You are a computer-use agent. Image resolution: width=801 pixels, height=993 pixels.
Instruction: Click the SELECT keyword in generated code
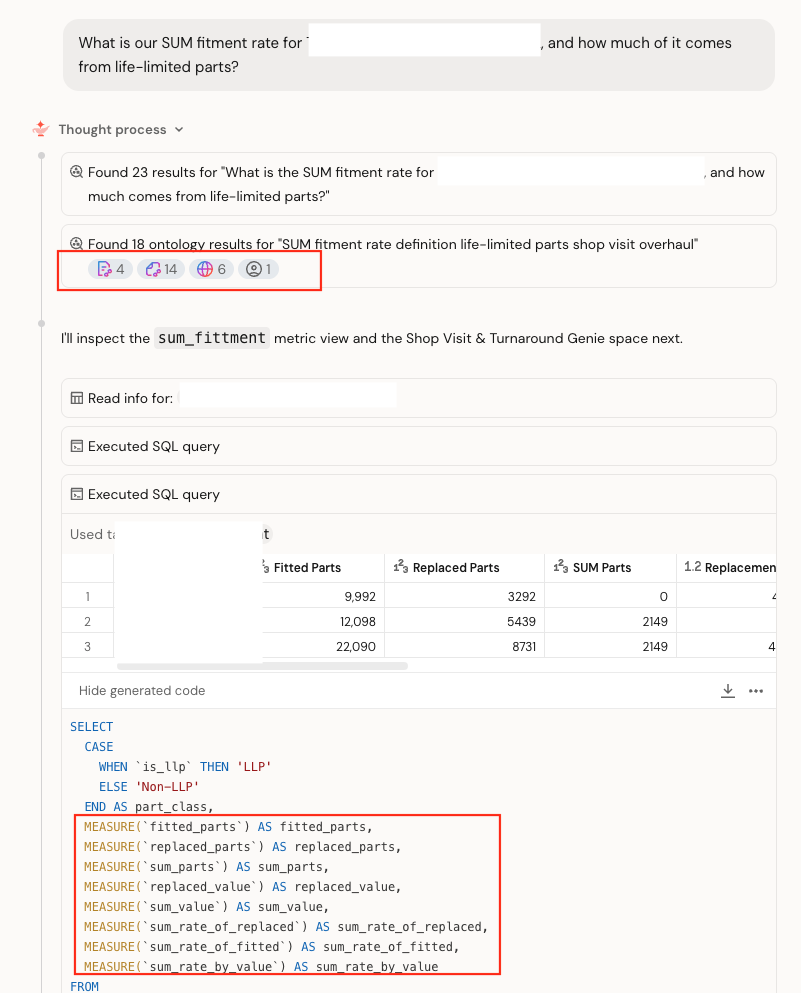[92, 726]
